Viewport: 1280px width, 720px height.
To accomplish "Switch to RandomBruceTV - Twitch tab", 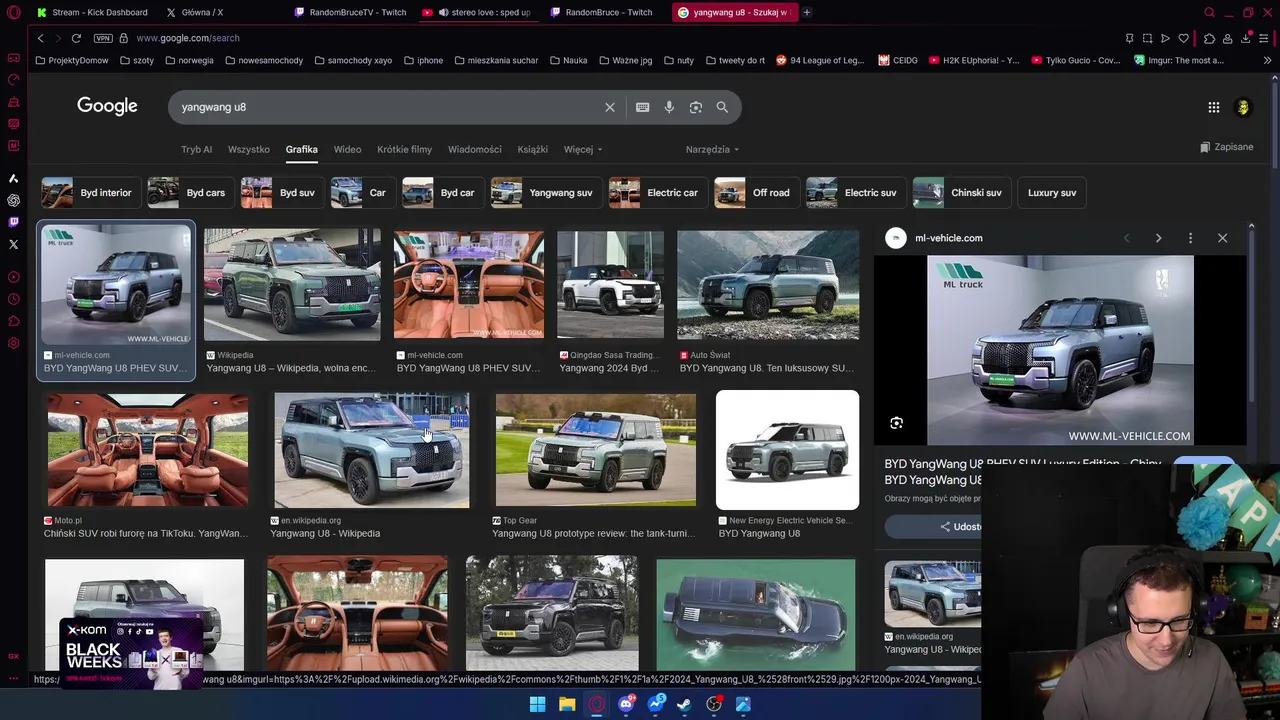I will click(x=350, y=12).
